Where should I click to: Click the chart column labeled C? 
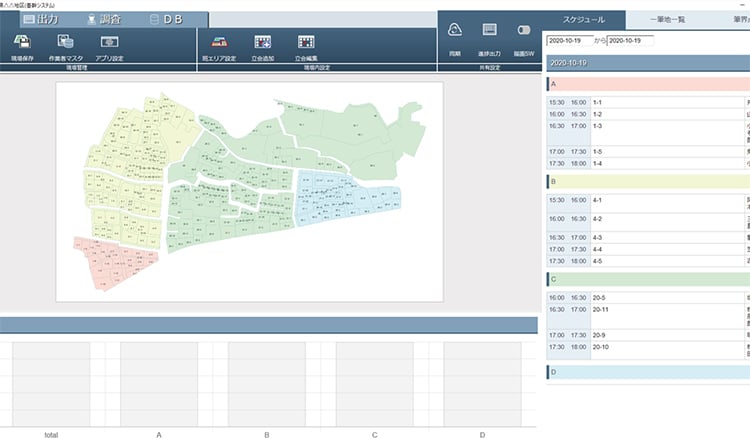tap(375, 384)
